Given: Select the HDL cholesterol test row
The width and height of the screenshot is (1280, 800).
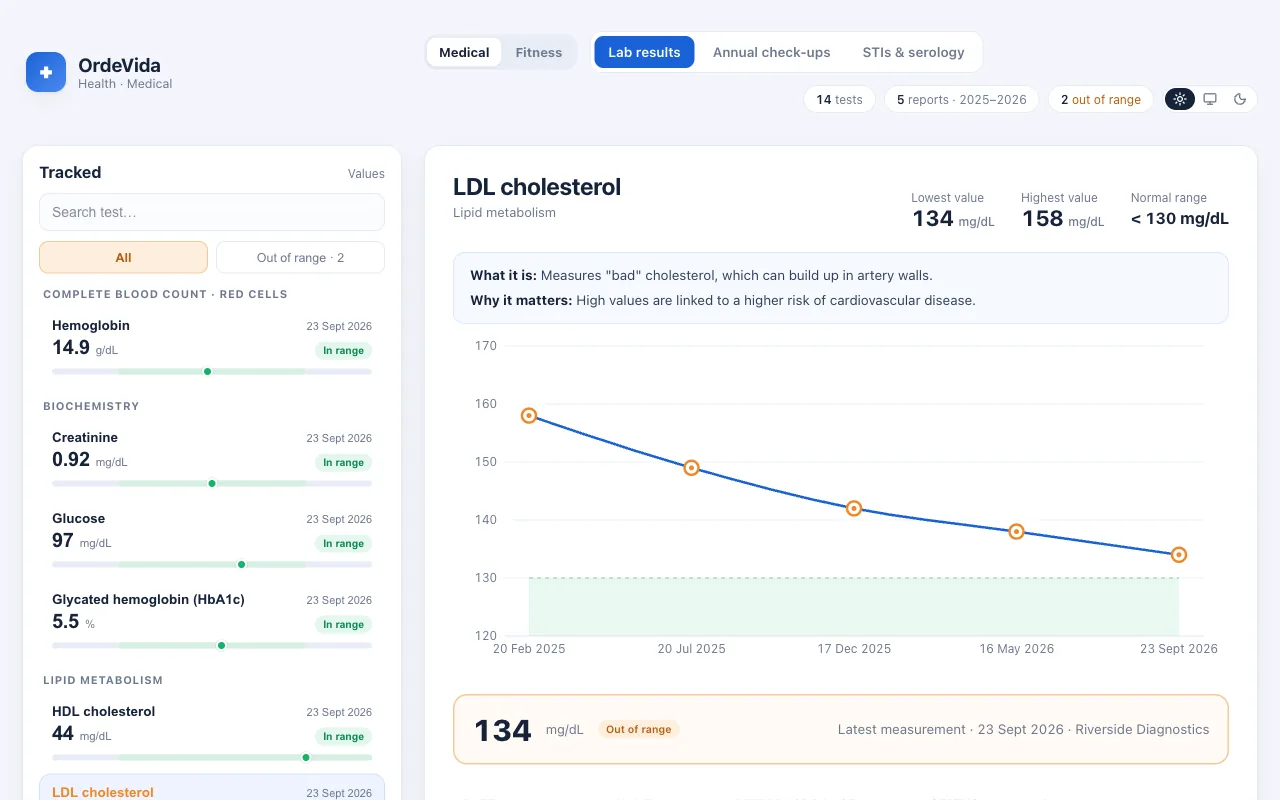Looking at the screenshot, I should coord(212,734).
